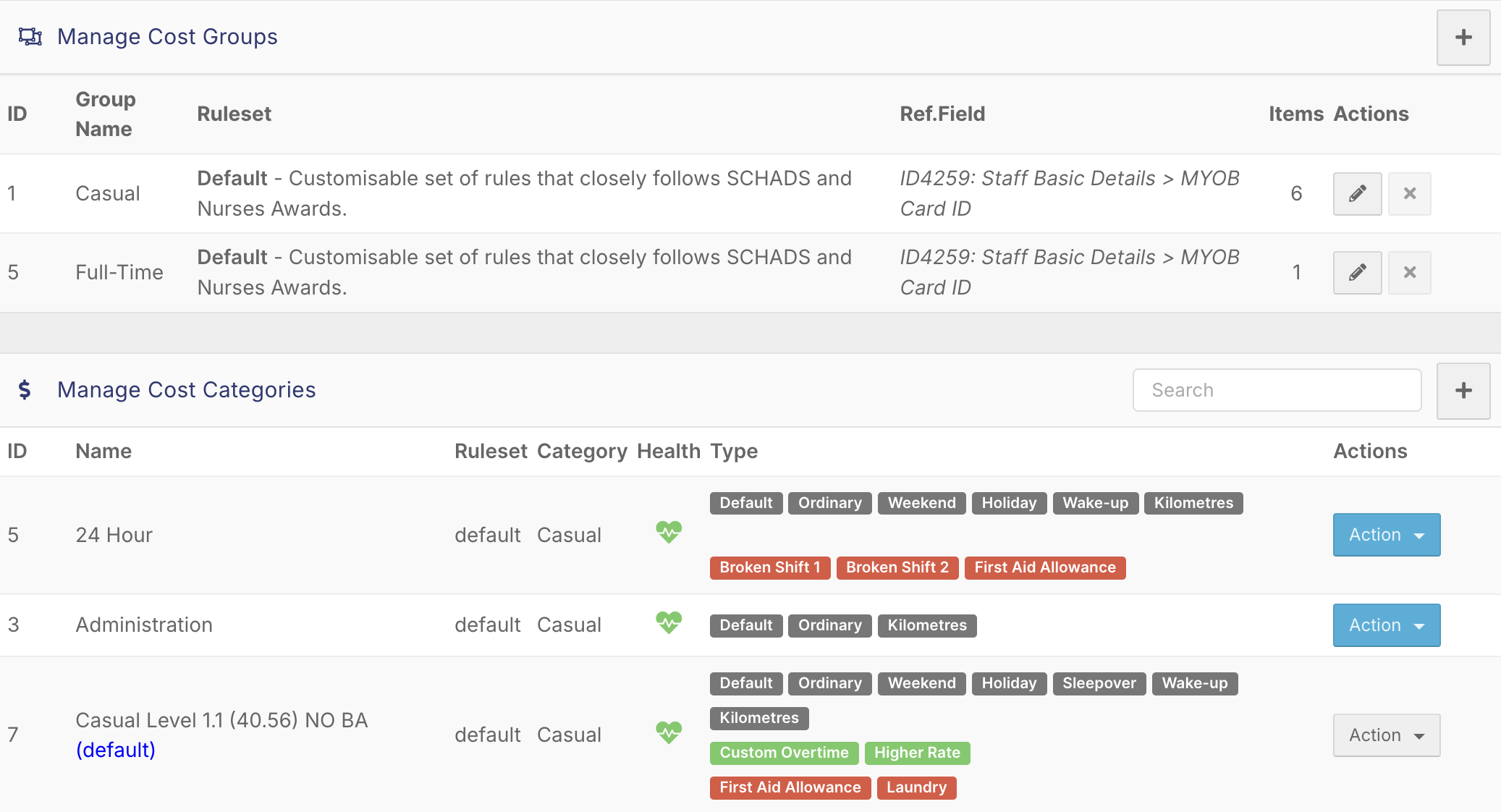Click health heartbeat icon for Administration

669,622
